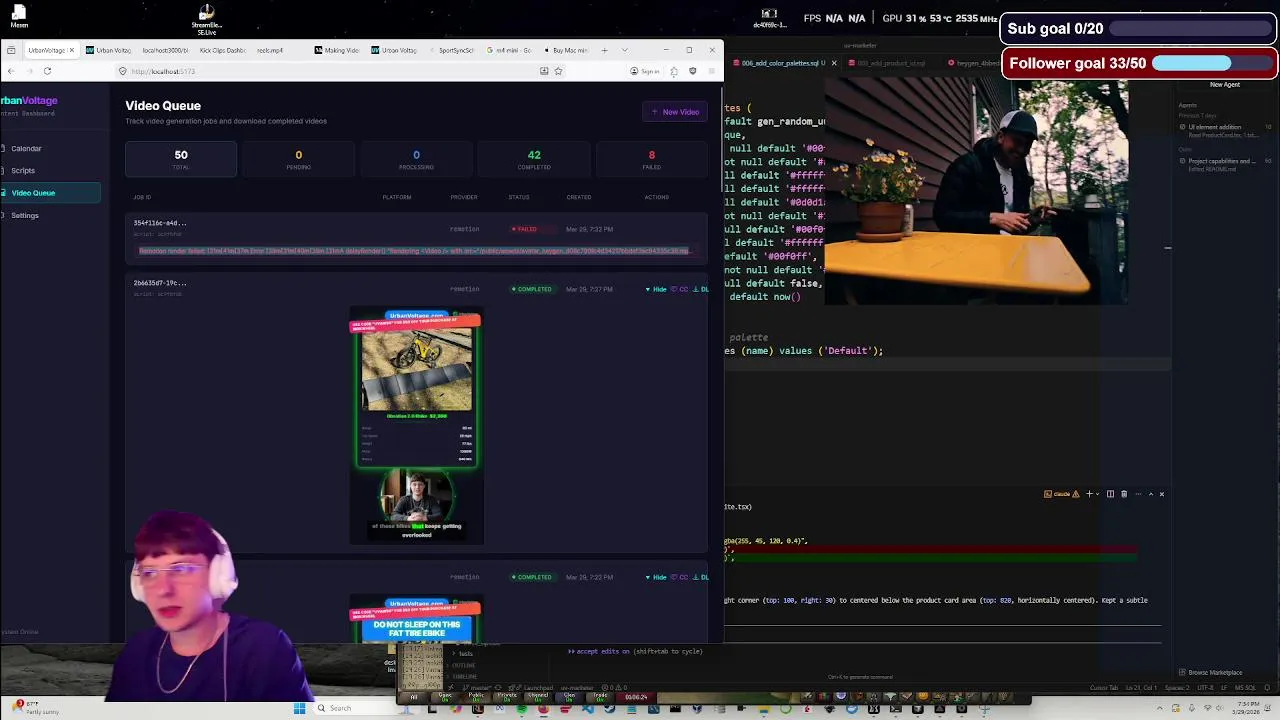Screen dimensions: 1280x720
Task: Filter queue by the 42 Completed card
Action: (534, 159)
